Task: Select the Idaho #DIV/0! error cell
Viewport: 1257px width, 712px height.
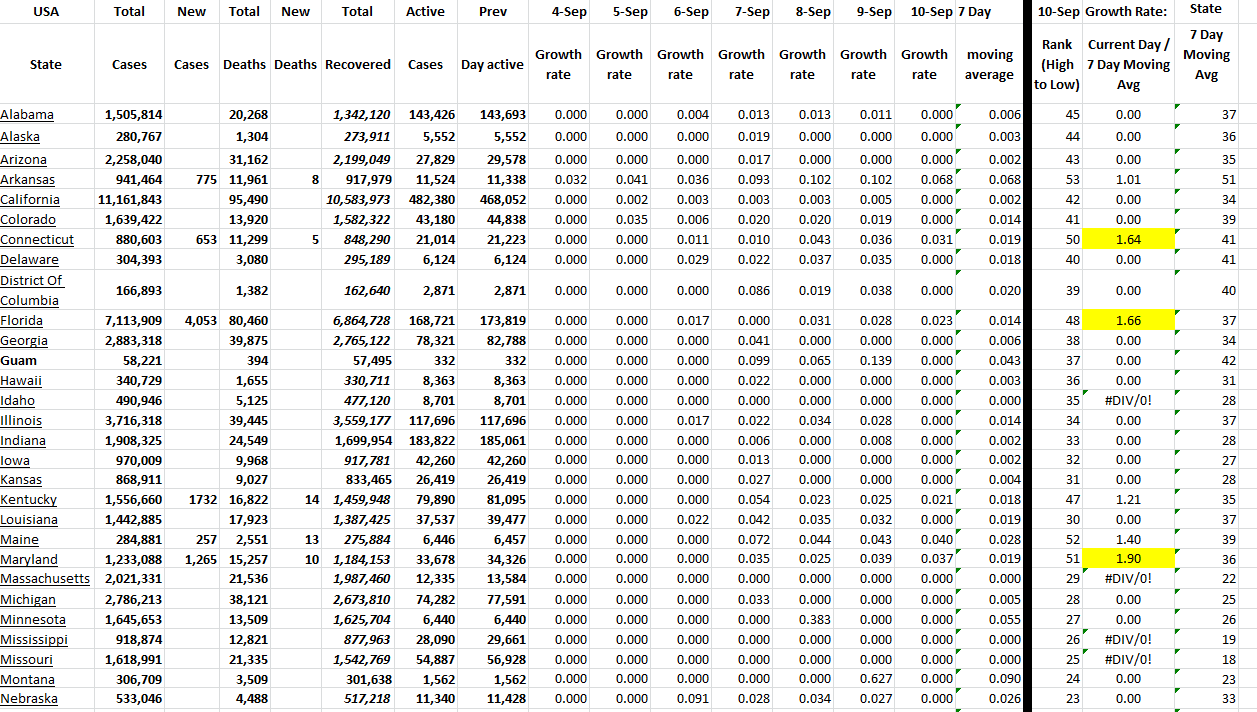Action: (1128, 401)
